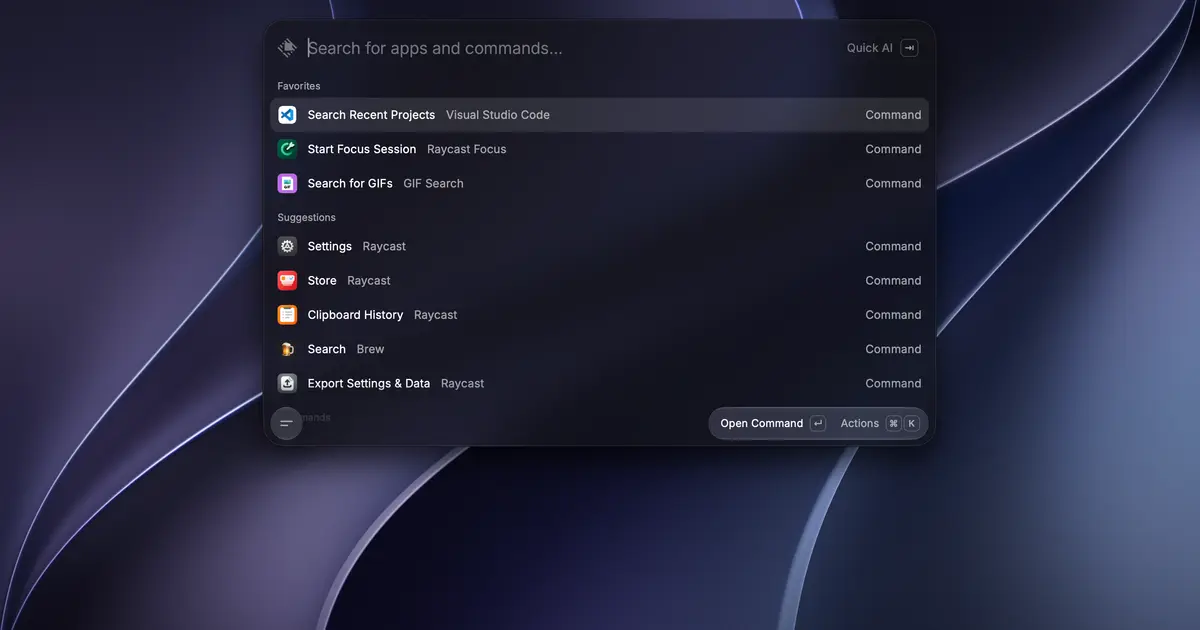Click the Raycast Focus green icon
The height and width of the screenshot is (630, 1200).
pos(287,149)
